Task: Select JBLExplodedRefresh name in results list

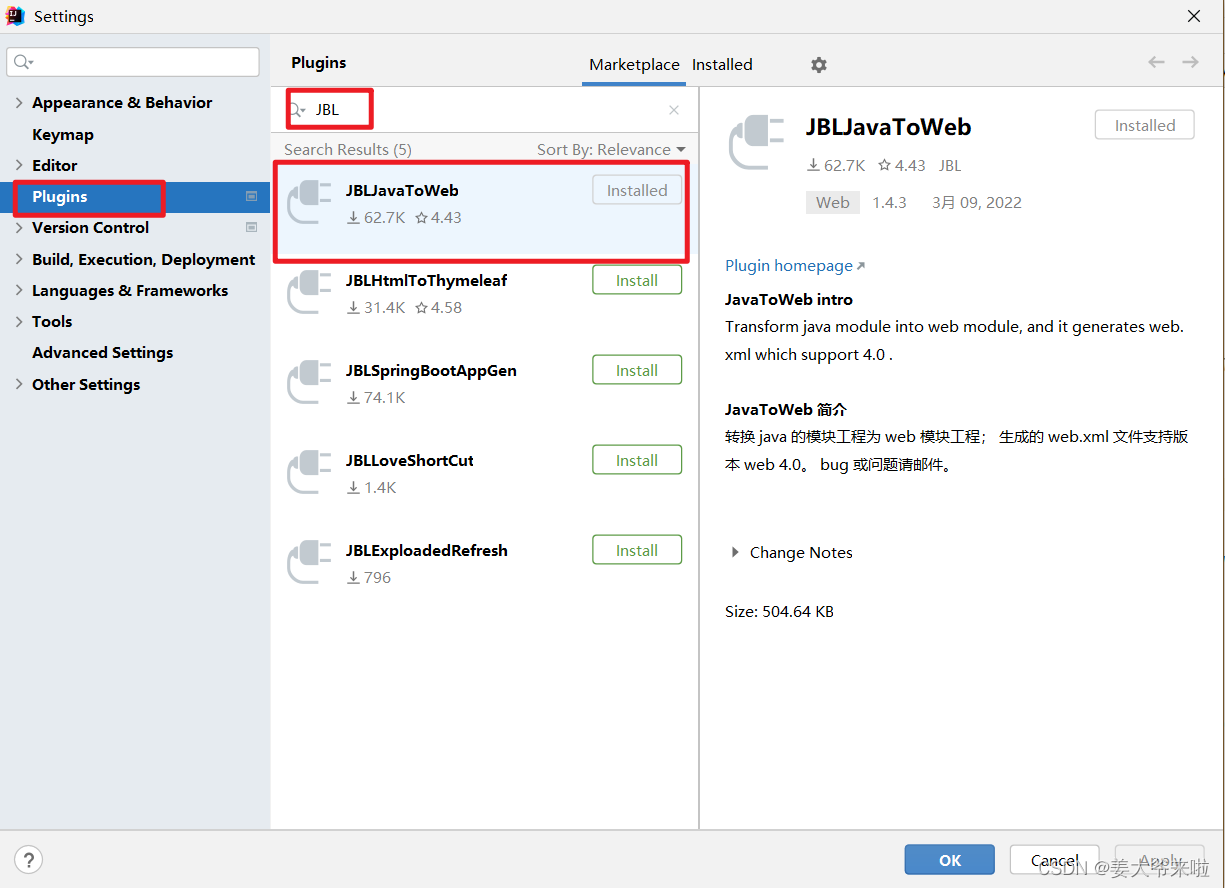Action: (x=427, y=550)
